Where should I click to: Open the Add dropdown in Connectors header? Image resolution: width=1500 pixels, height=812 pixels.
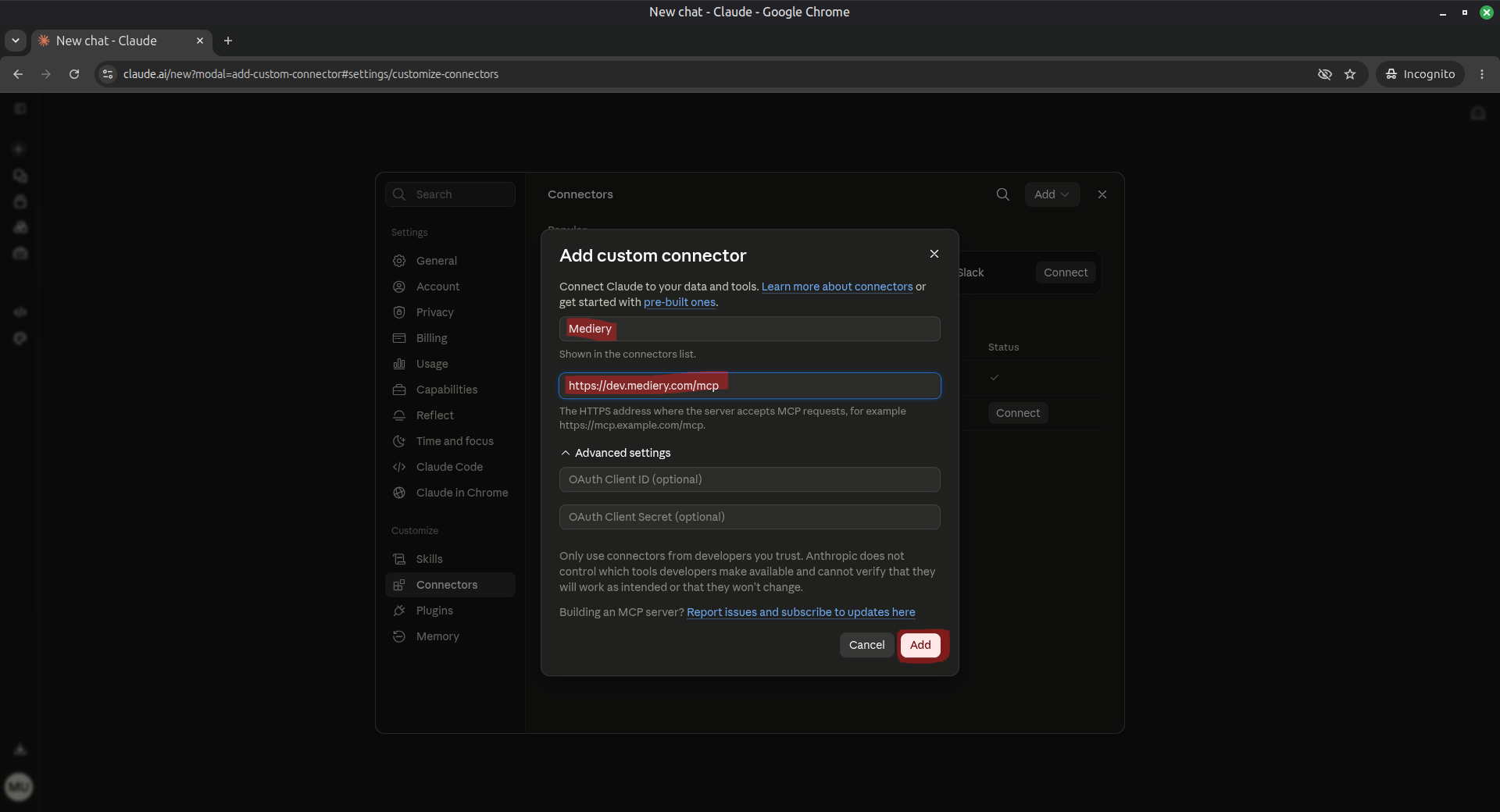click(1052, 194)
